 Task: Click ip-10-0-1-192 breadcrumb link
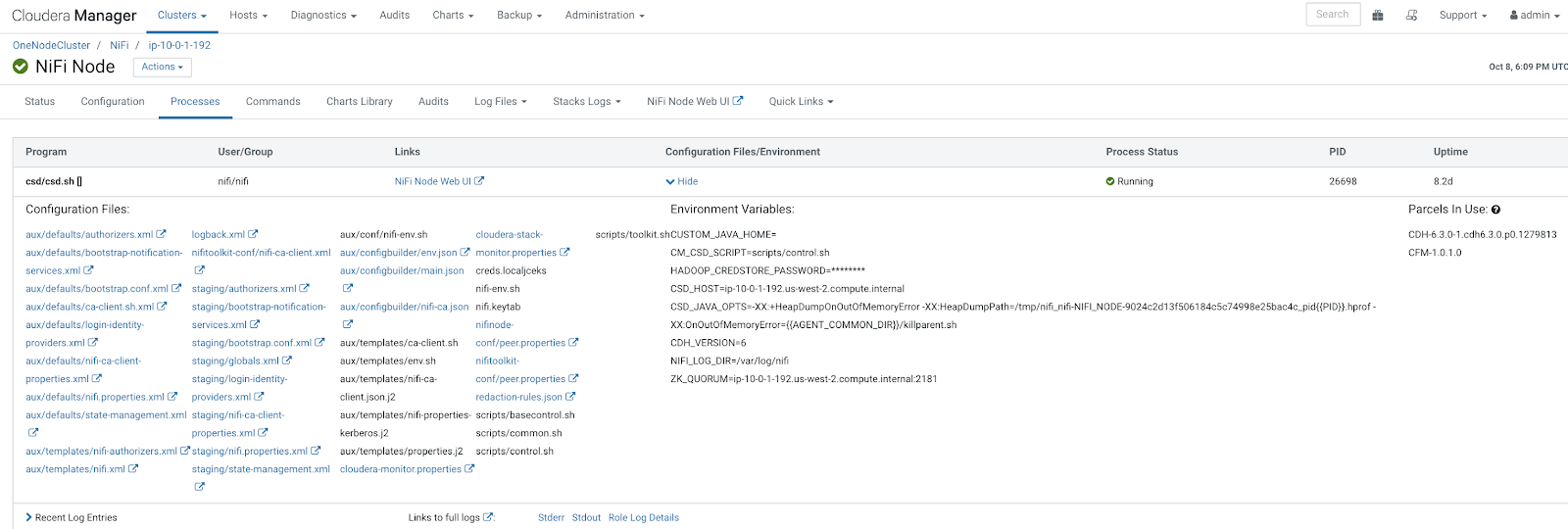pyautogui.click(x=179, y=45)
